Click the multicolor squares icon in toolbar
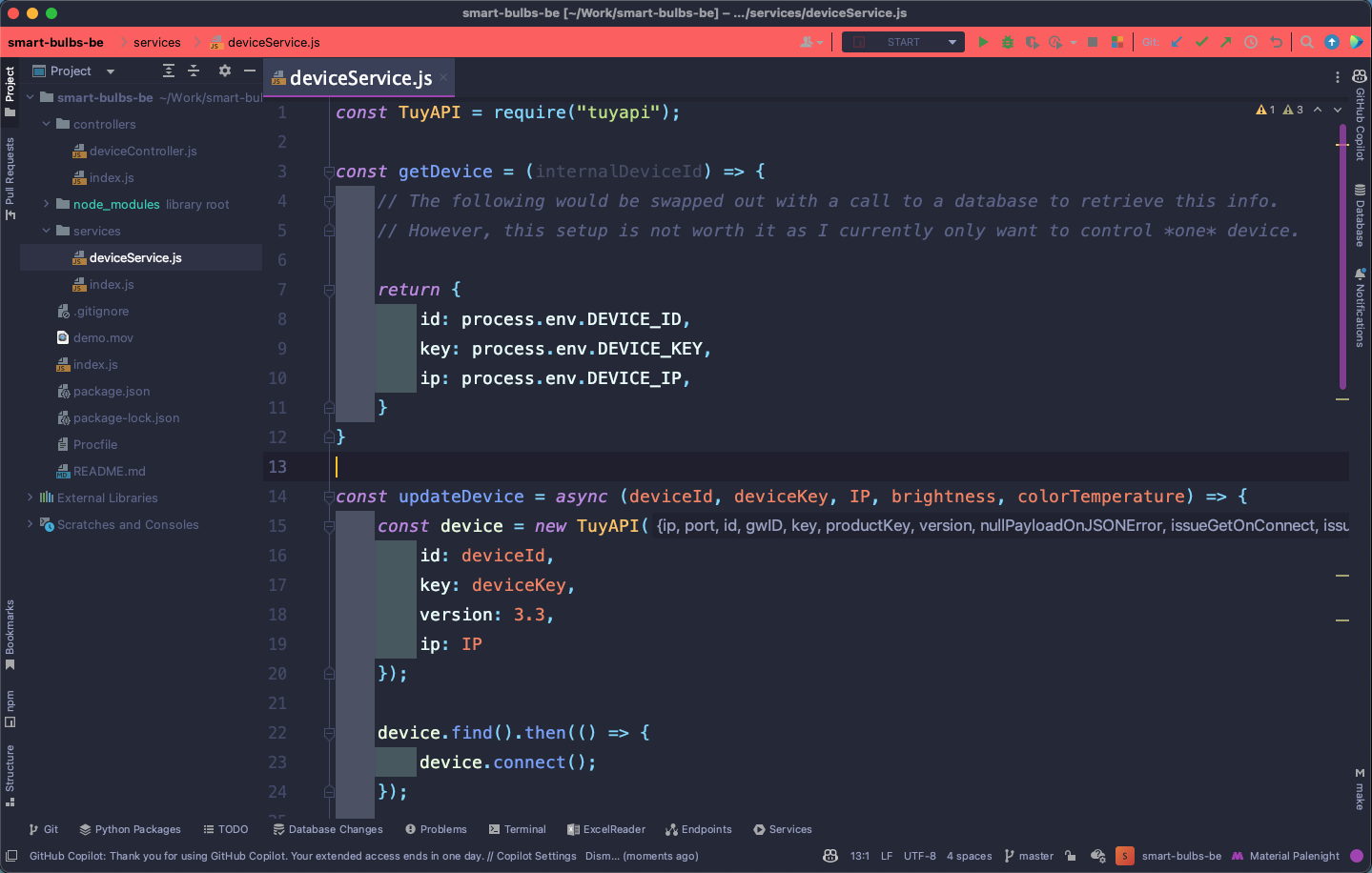 (x=1116, y=42)
